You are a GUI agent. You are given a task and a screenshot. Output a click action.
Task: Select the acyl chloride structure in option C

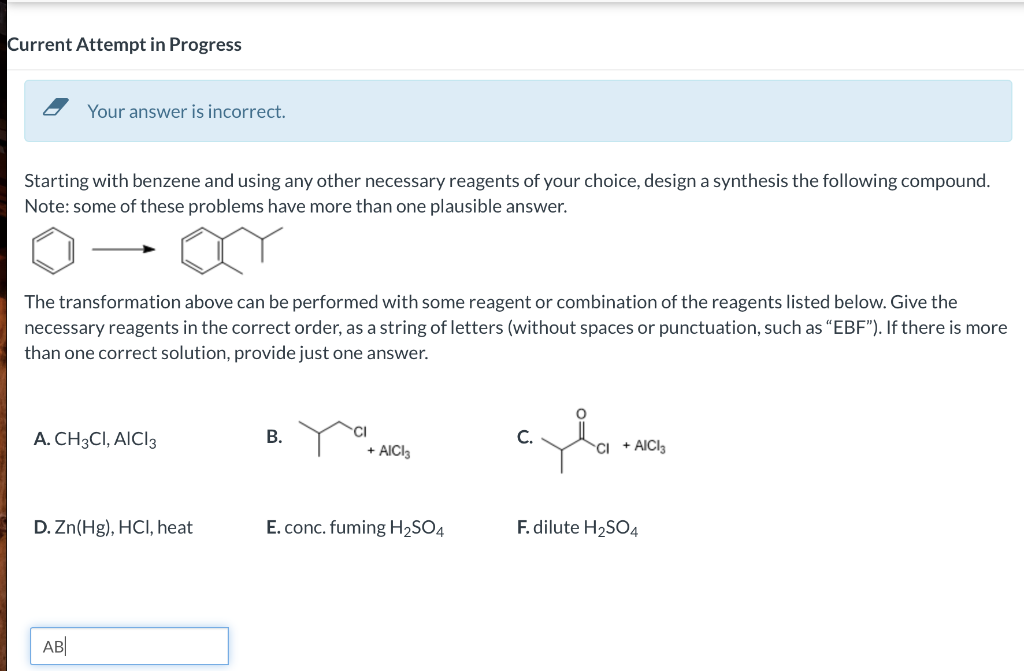point(568,440)
